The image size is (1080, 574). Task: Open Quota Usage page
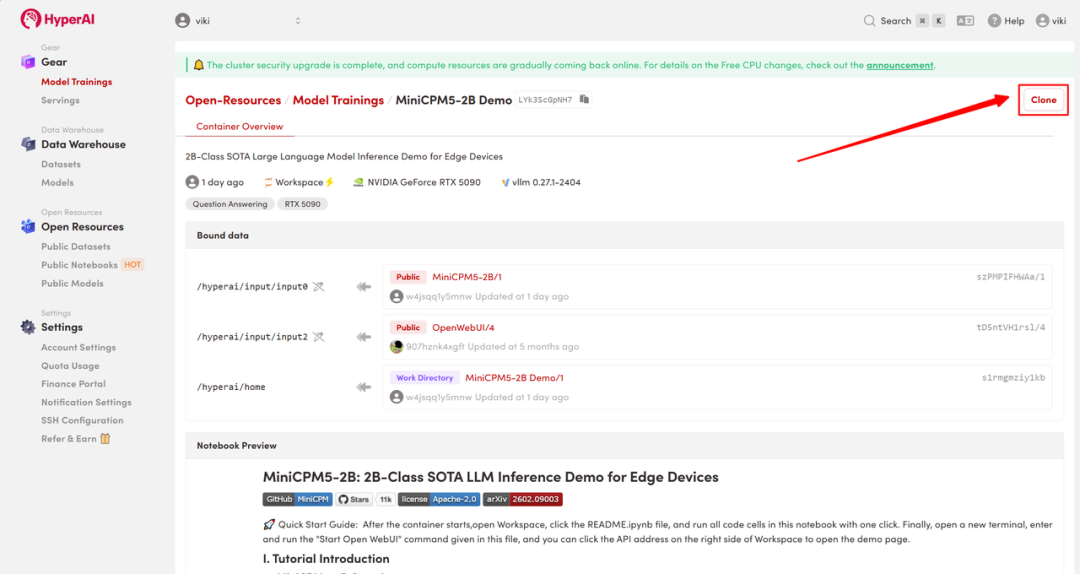click(70, 365)
